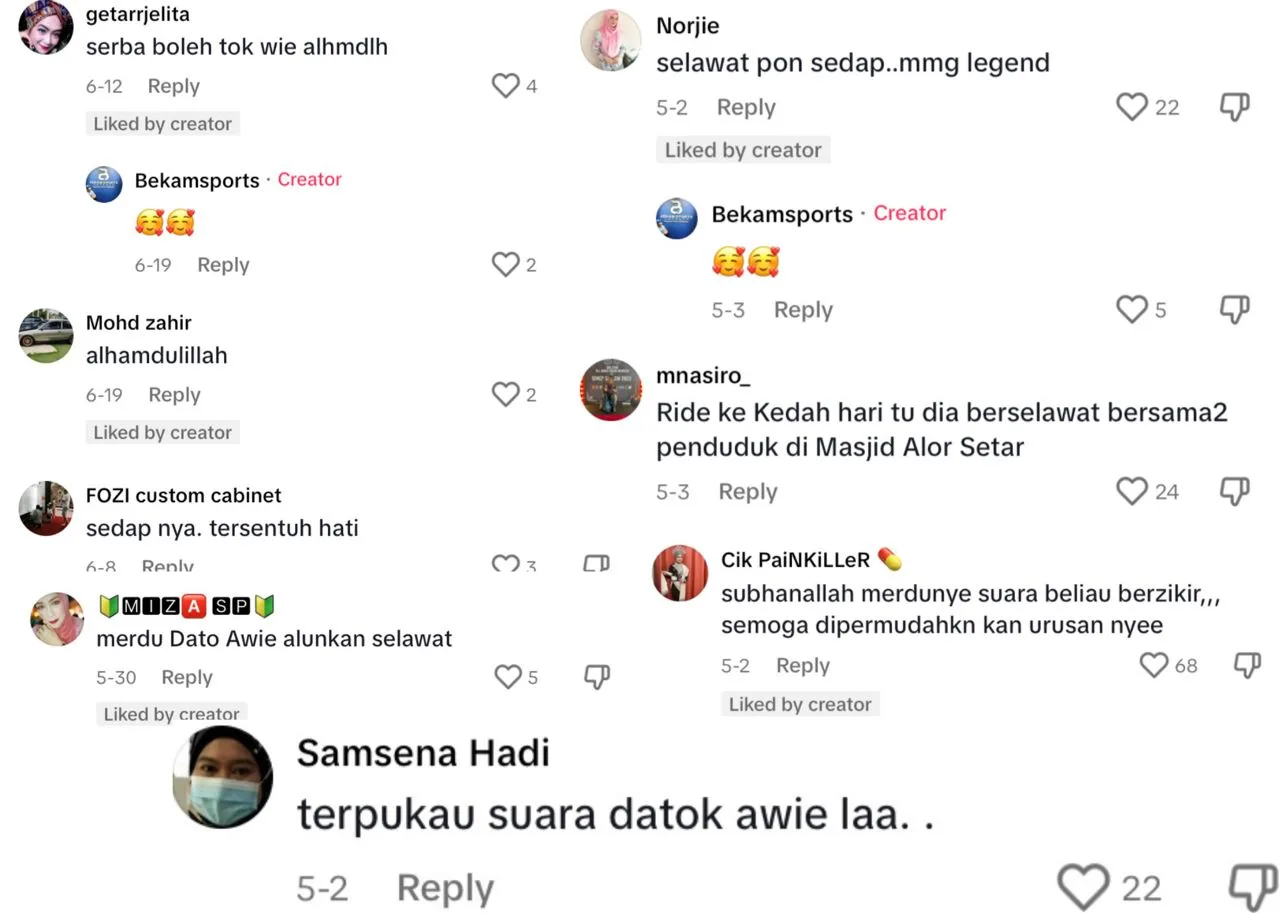Like Norjie's comment with the heart icon
This screenshot has height=913, width=1280.
(x=1132, y=107)
